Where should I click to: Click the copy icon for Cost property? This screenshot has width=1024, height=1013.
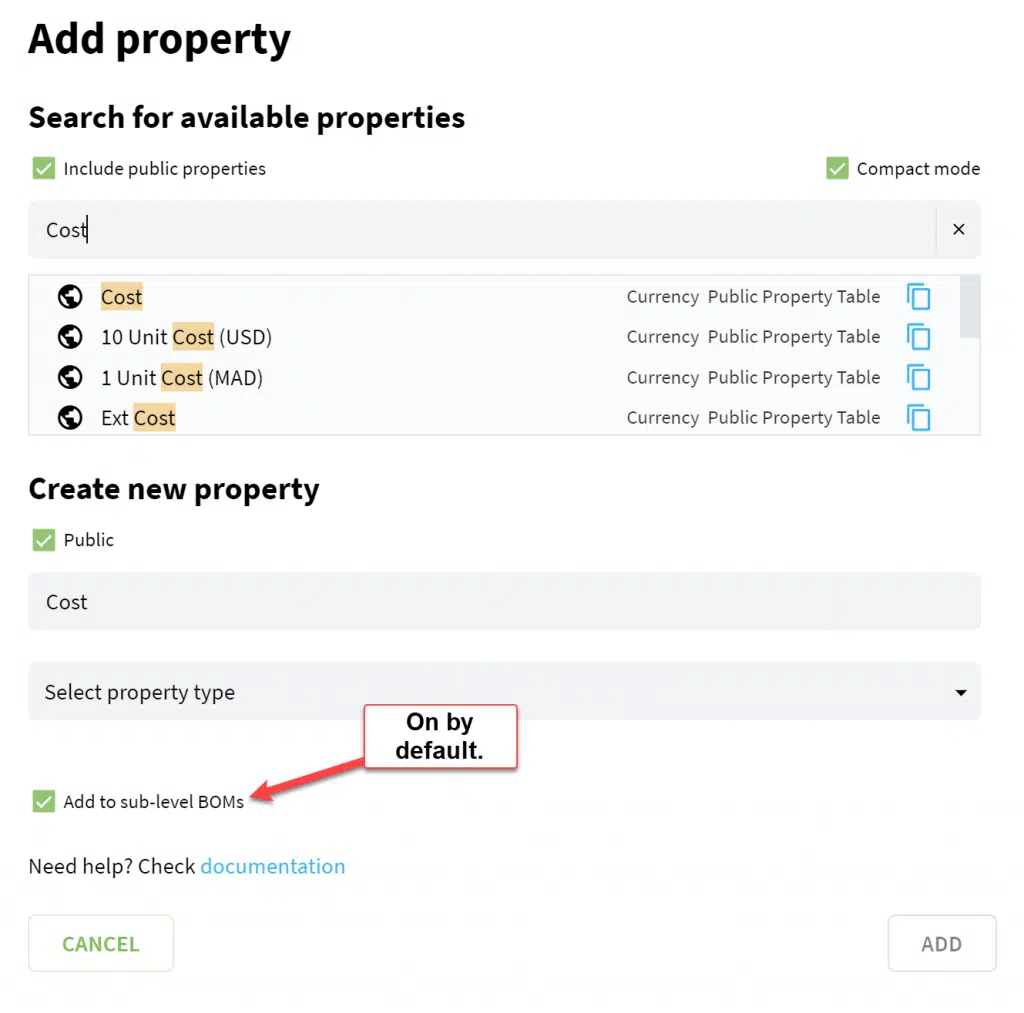(x=918, y=297)
